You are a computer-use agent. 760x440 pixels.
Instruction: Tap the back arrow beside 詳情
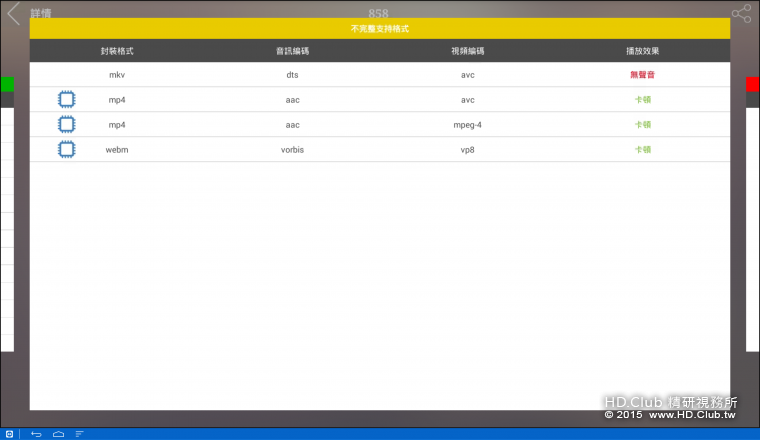(13, 13)
